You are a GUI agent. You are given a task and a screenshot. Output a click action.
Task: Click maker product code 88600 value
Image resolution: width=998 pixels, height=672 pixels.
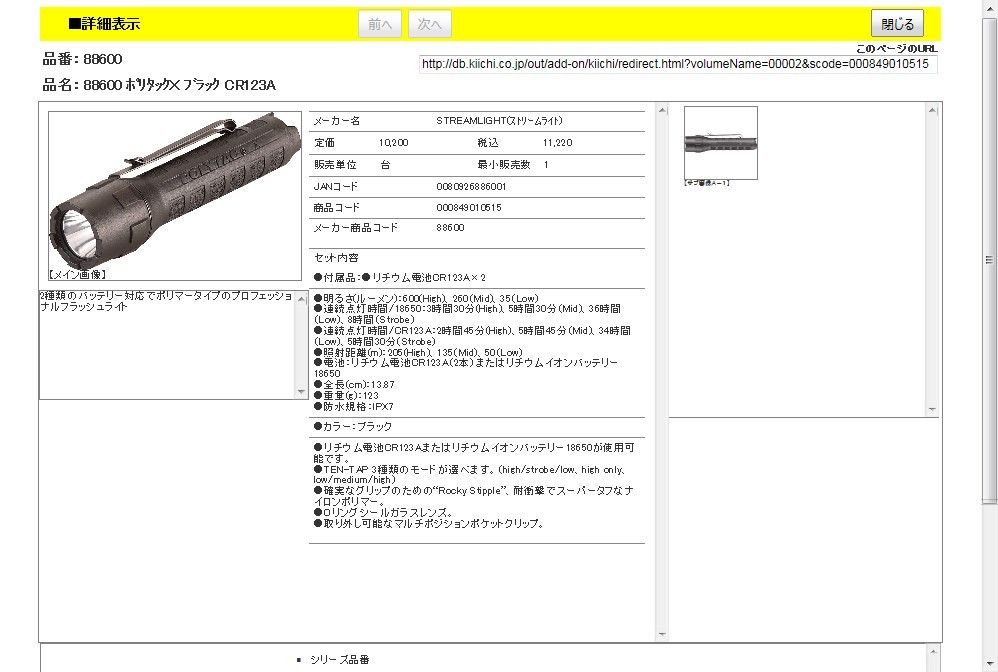tap(450, 227)
